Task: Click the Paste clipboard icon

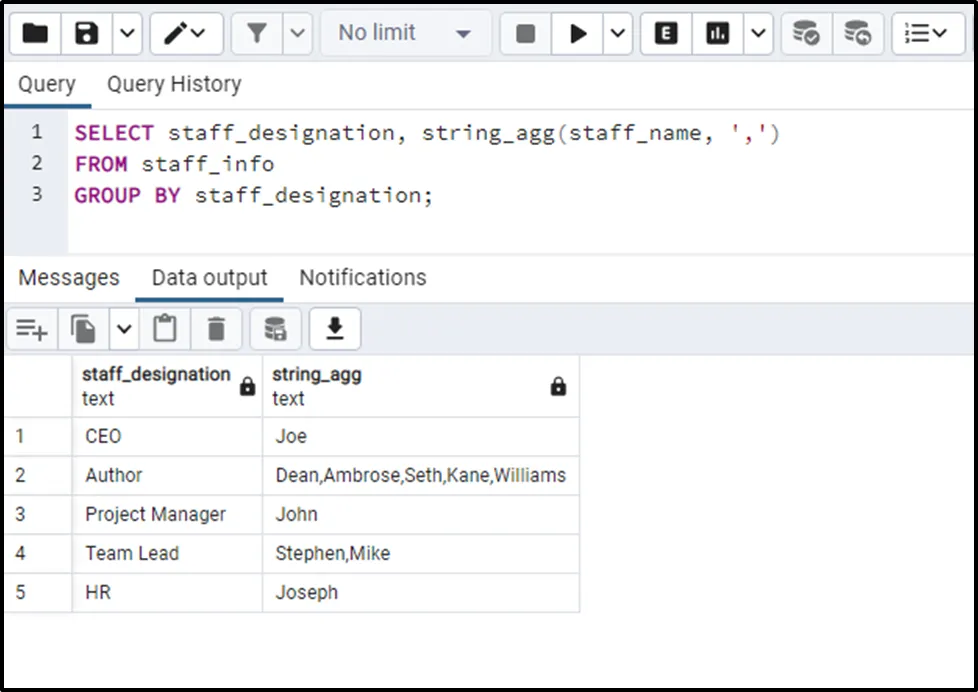Action: tap(165, 329)
